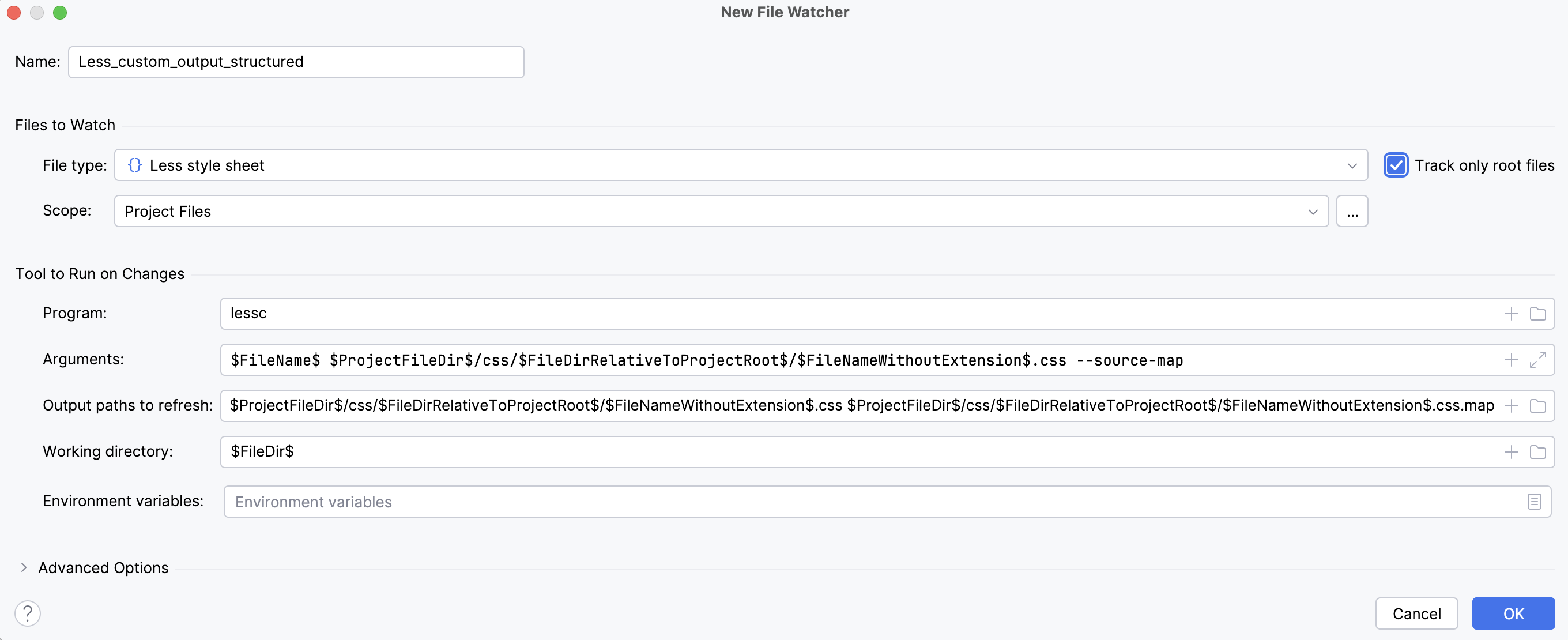Click folder browse icon in Program field
This screenshot has height=640, width=1568.
(1537, 314)
